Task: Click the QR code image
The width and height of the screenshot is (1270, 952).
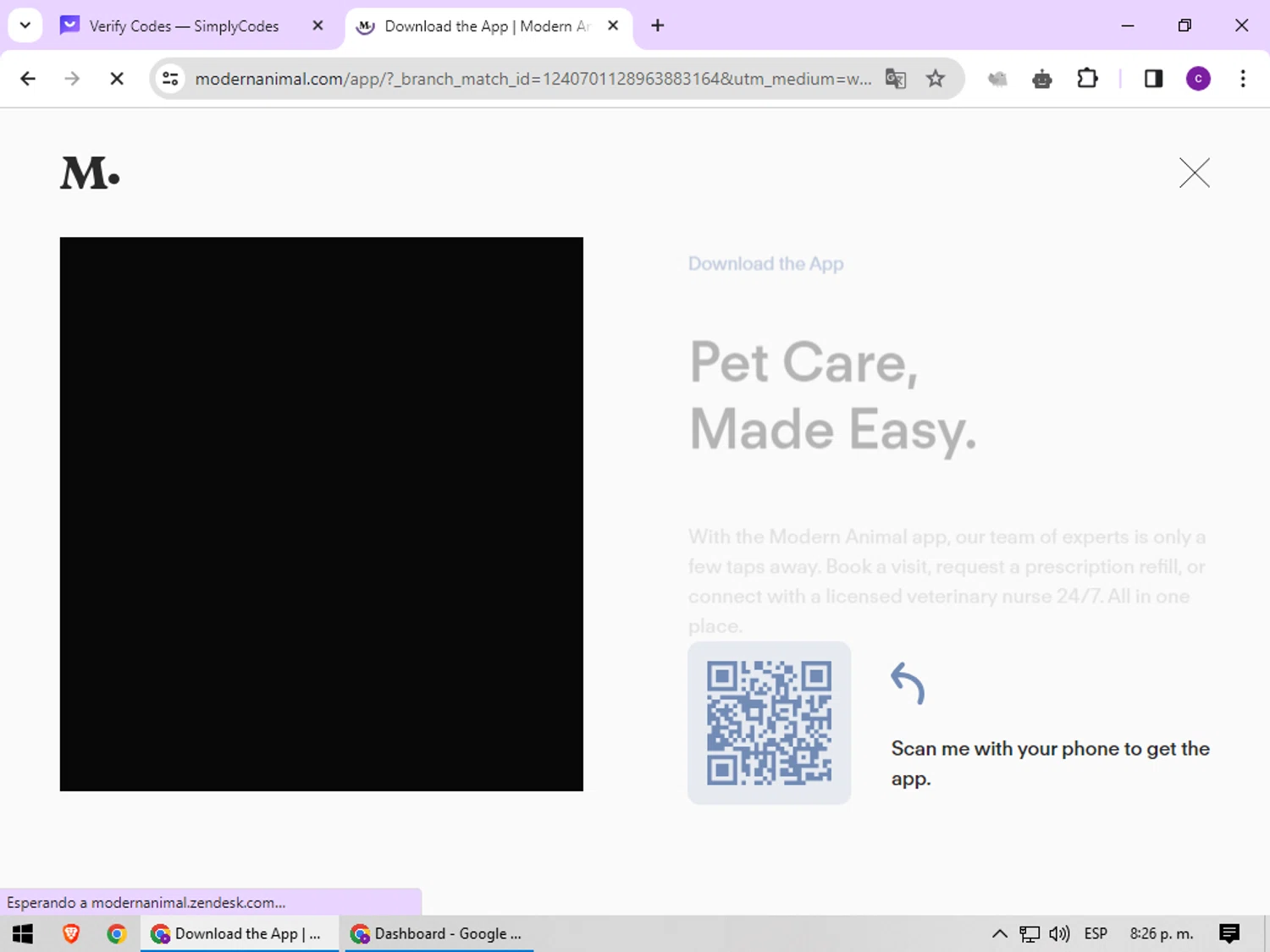Action: click(769, 723)
